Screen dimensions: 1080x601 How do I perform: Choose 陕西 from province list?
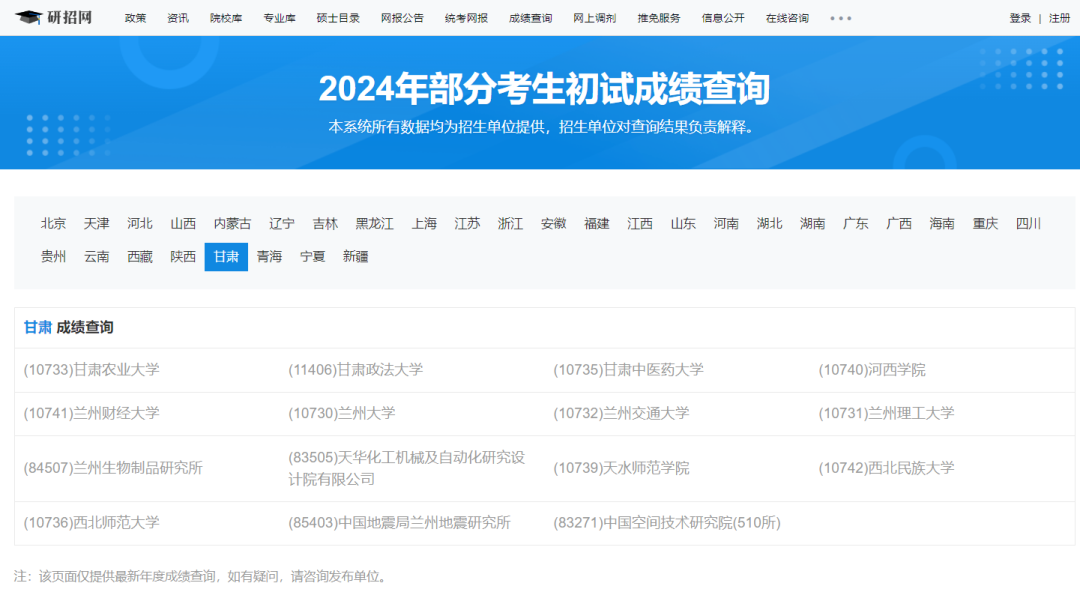[183, 256]
